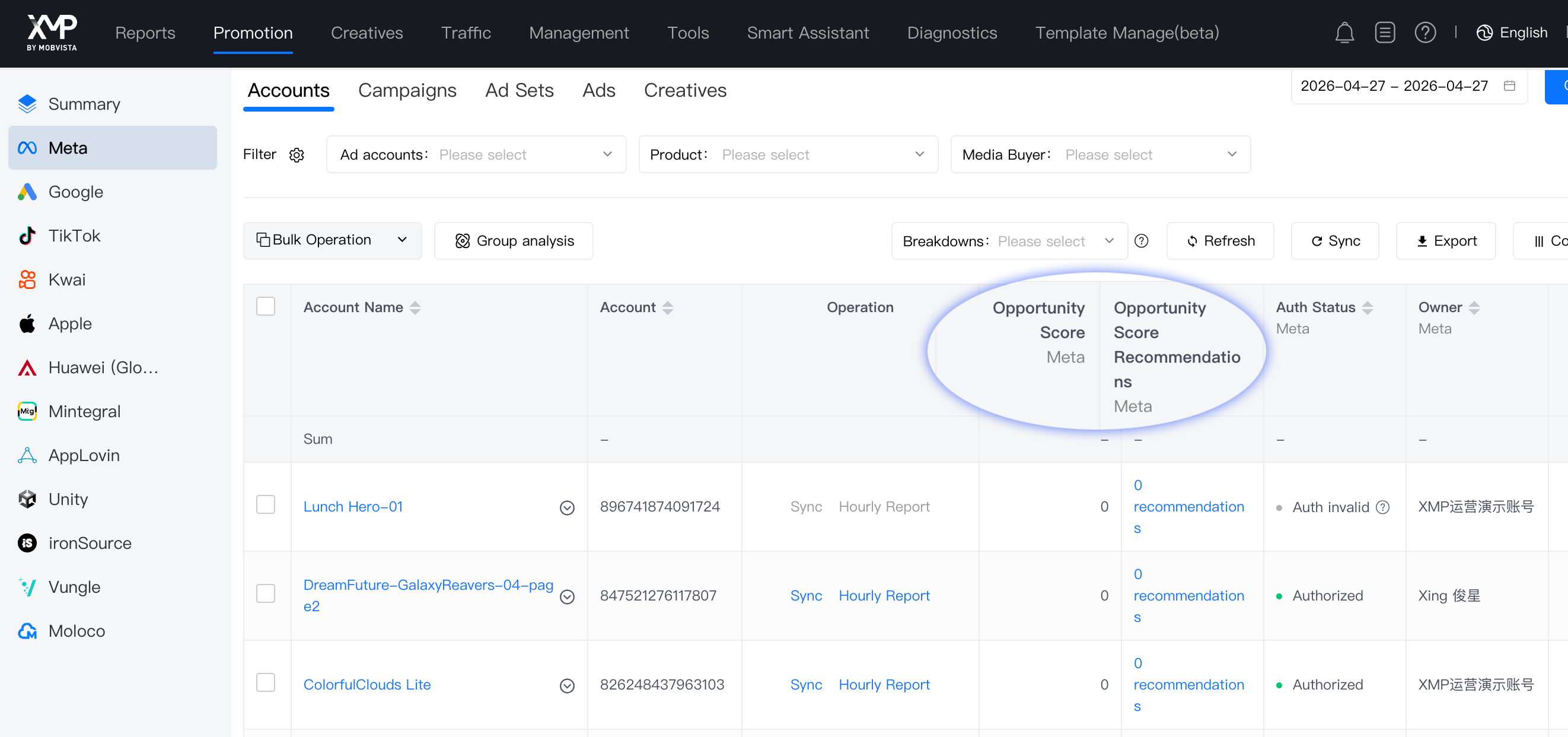Open the TikTok channel section
This screenshot has width=1568, height=737.
(74, 236)
